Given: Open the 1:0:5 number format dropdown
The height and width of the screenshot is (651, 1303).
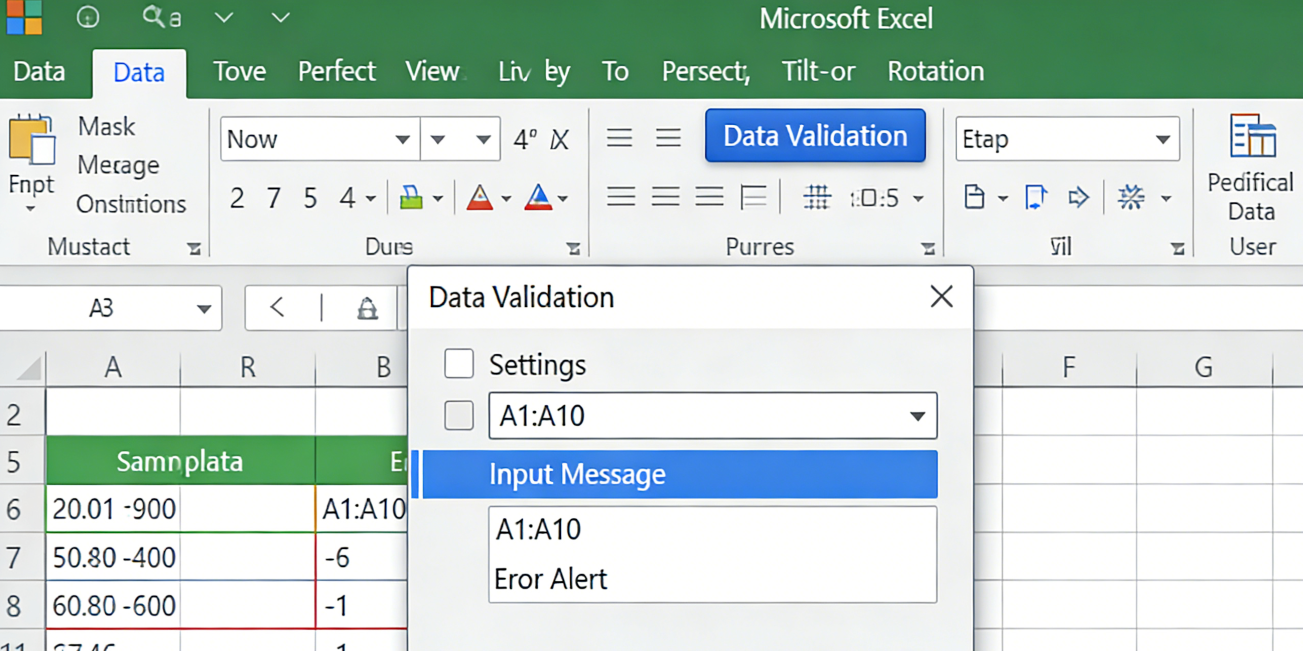Looking at the screenshot, I should (x=918, y=199).
